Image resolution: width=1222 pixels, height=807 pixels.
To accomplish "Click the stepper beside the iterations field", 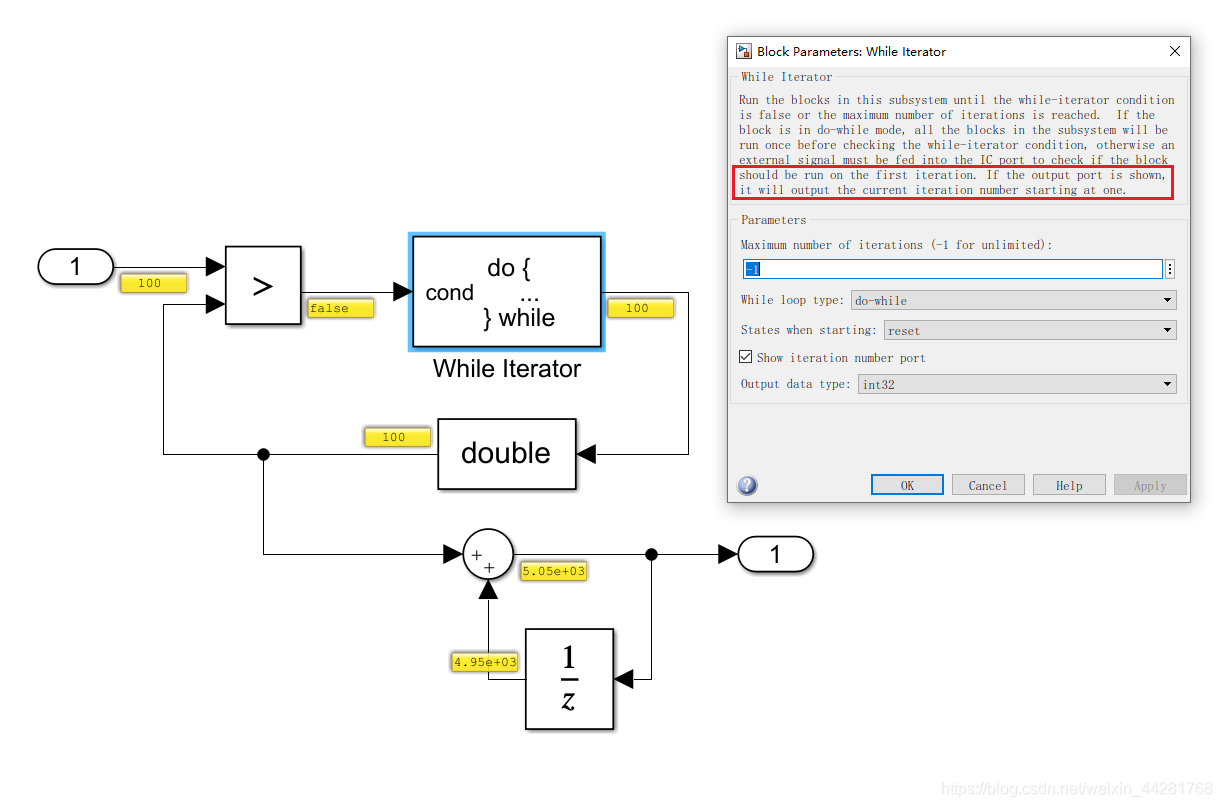I will 1169,268.
